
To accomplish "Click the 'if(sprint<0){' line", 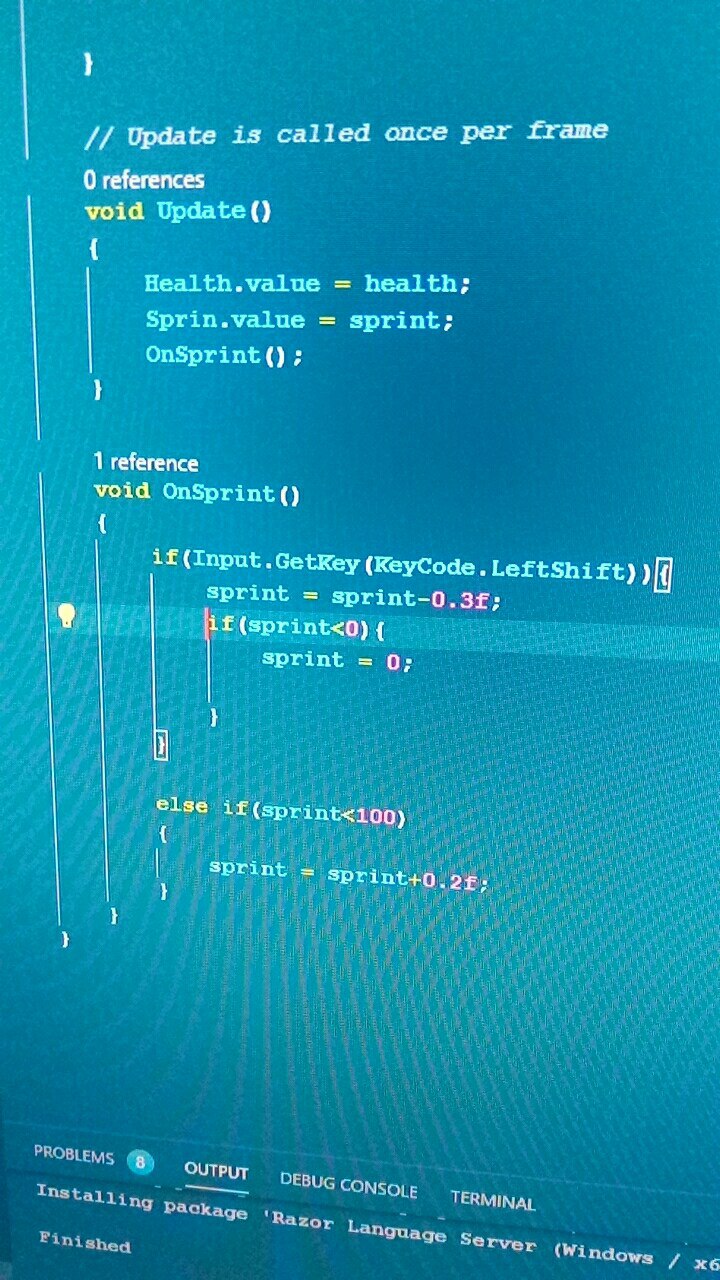I will click(296, 628).
